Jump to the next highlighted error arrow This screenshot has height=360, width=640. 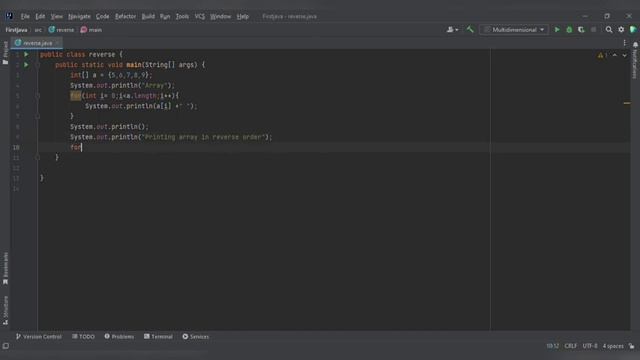[x=624, y=55]
